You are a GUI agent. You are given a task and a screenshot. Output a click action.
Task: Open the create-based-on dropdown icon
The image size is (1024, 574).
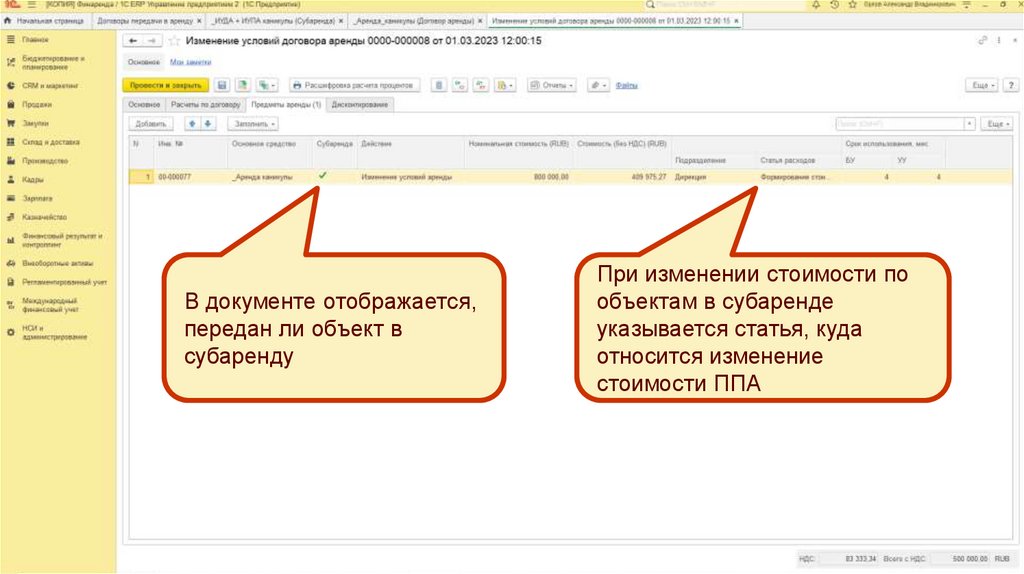click(267, 86)
